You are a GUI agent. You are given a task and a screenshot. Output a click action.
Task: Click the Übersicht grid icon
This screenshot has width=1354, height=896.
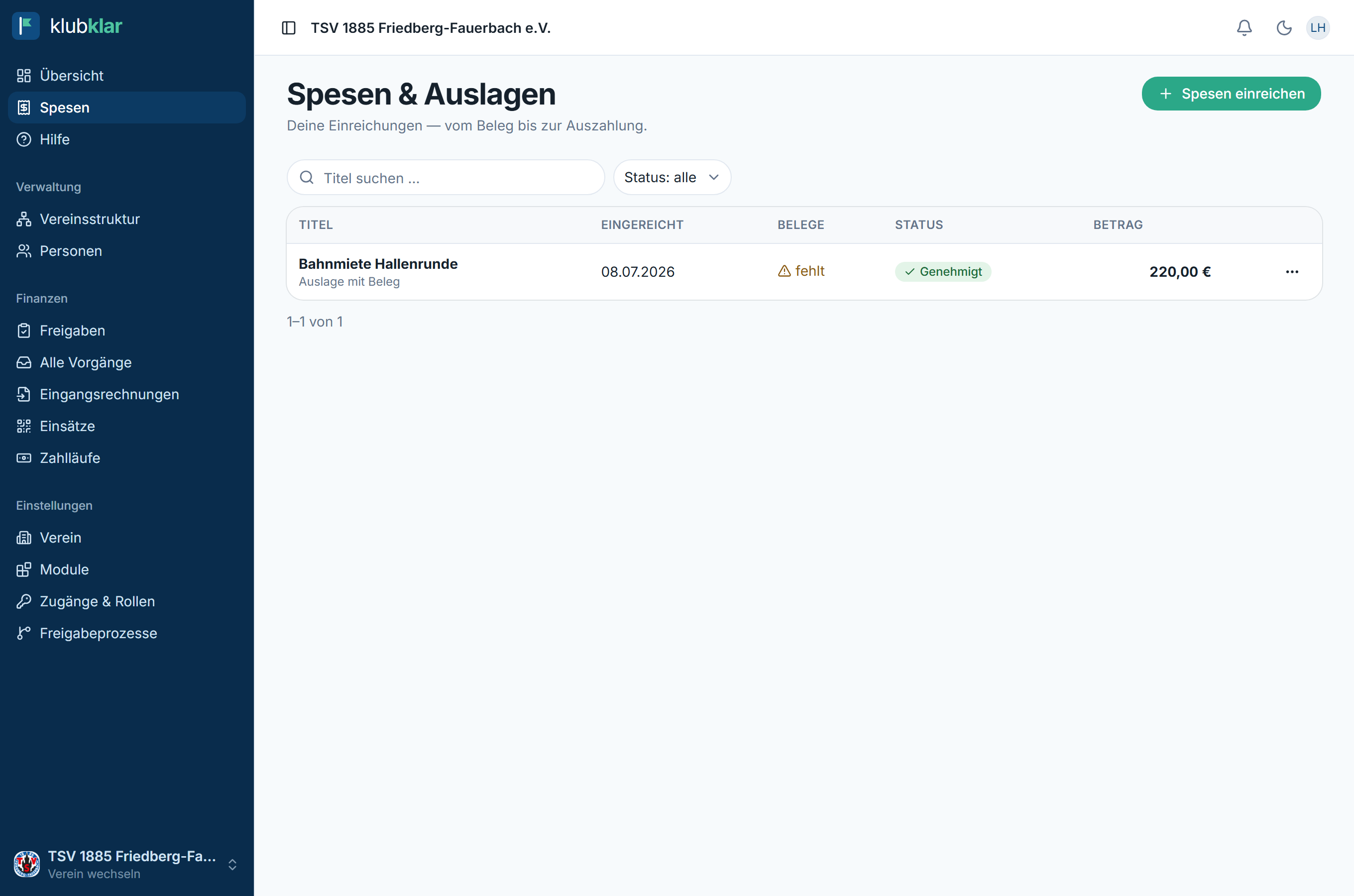click(24, 76)
